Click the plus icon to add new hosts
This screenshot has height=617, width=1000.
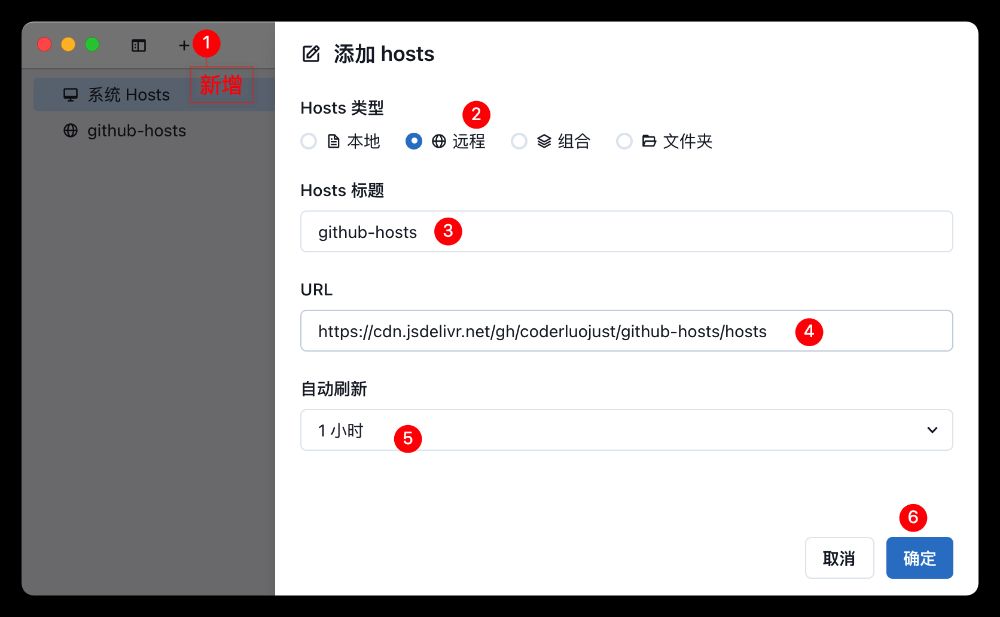(184, 45)
